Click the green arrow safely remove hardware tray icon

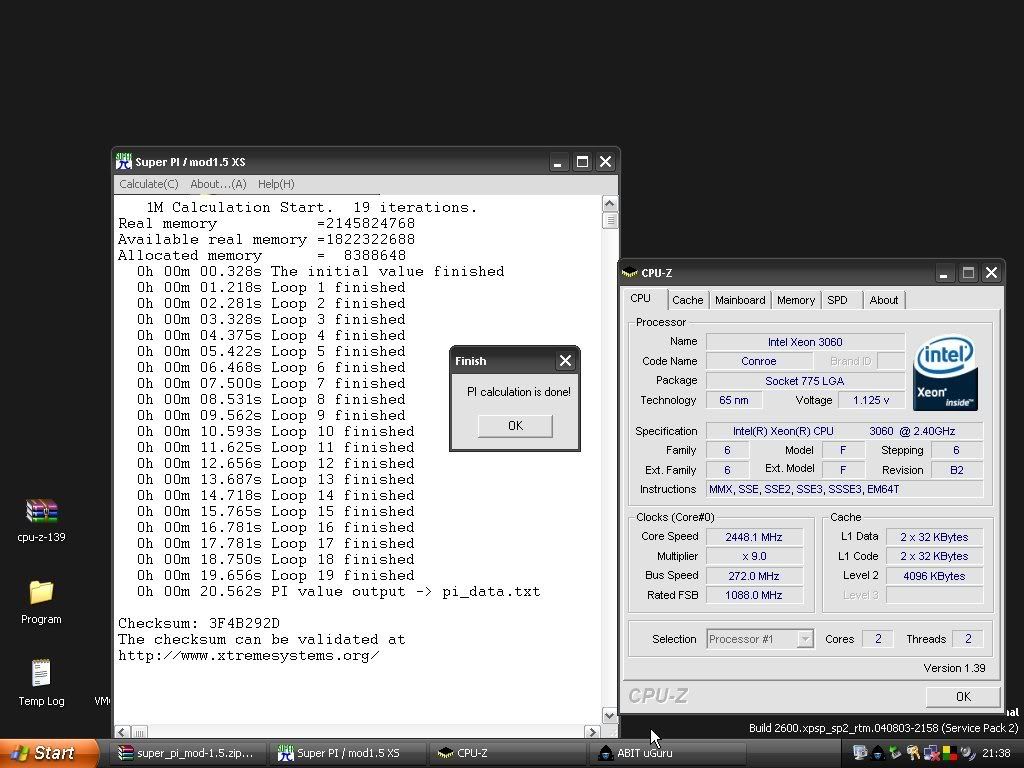click(x=895, y=753)
